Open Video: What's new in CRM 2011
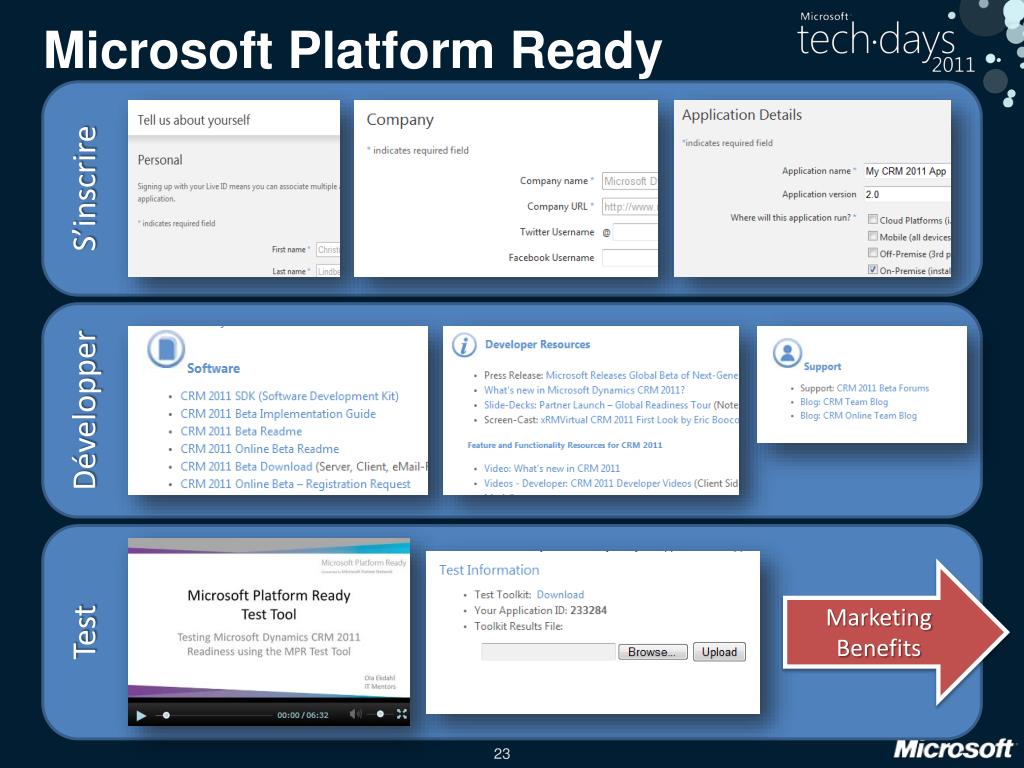The height and width of the screenshot is (768, 1024). coord(552,468)
